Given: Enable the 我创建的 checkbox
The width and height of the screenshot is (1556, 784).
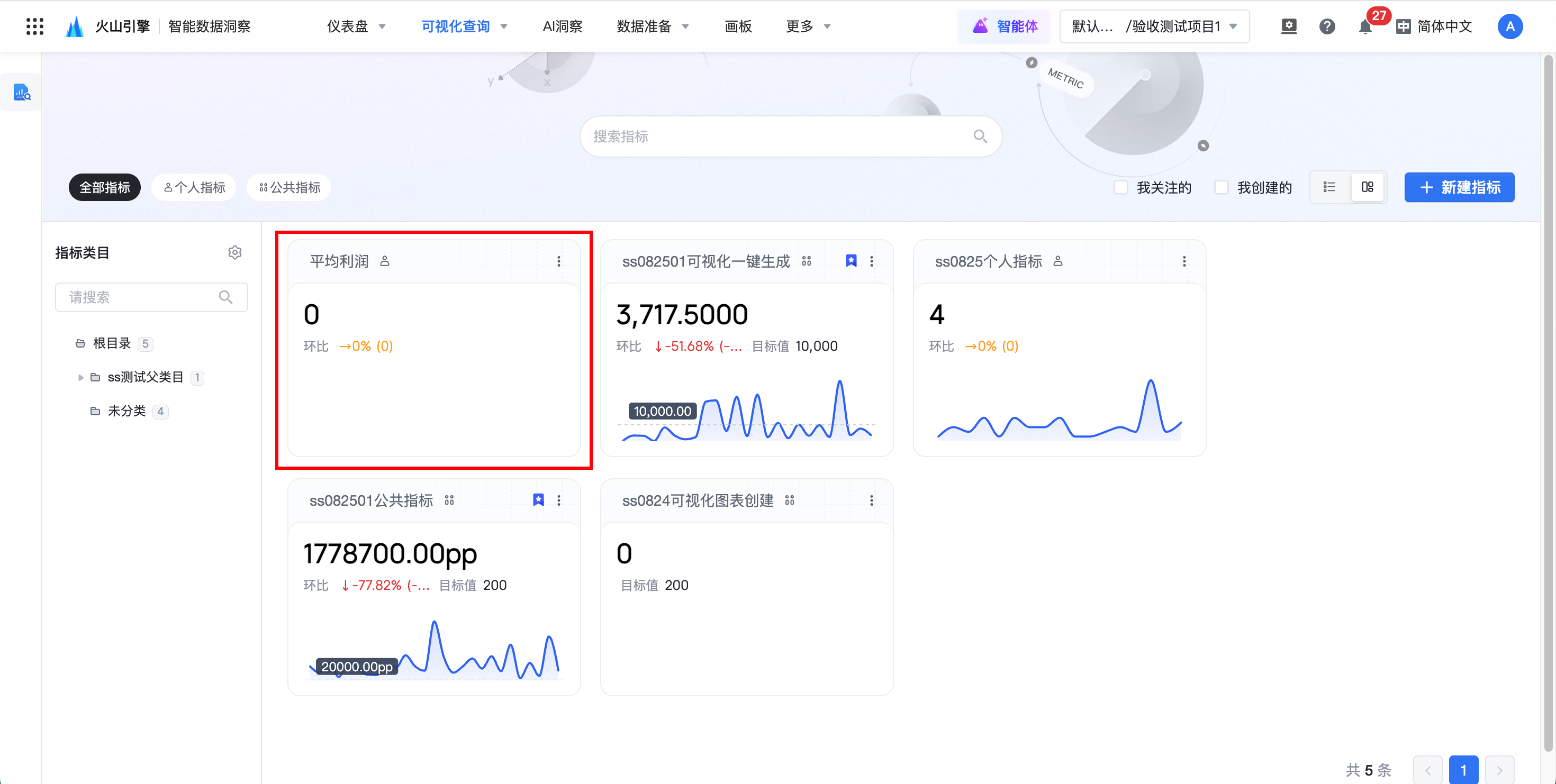Looking at the screenshot, I should [1221, 188].
